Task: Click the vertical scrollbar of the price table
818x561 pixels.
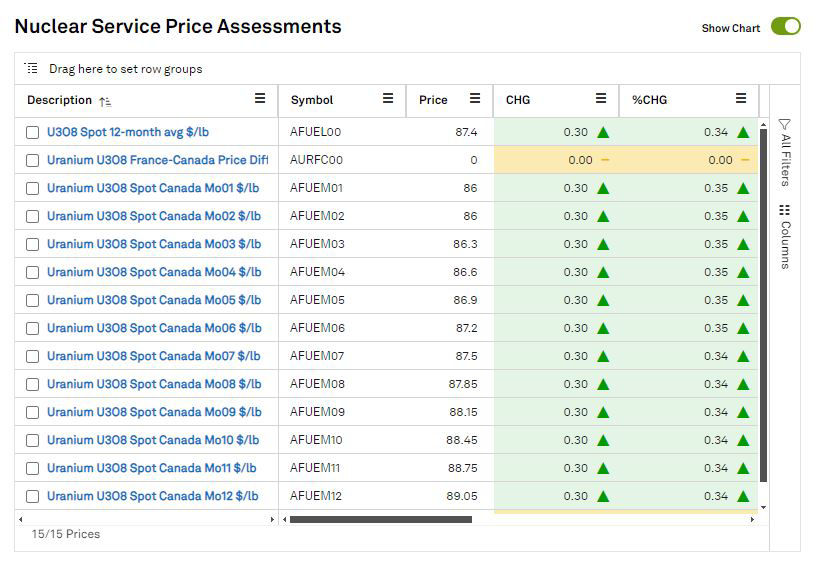Action: [x=764, y=300]
